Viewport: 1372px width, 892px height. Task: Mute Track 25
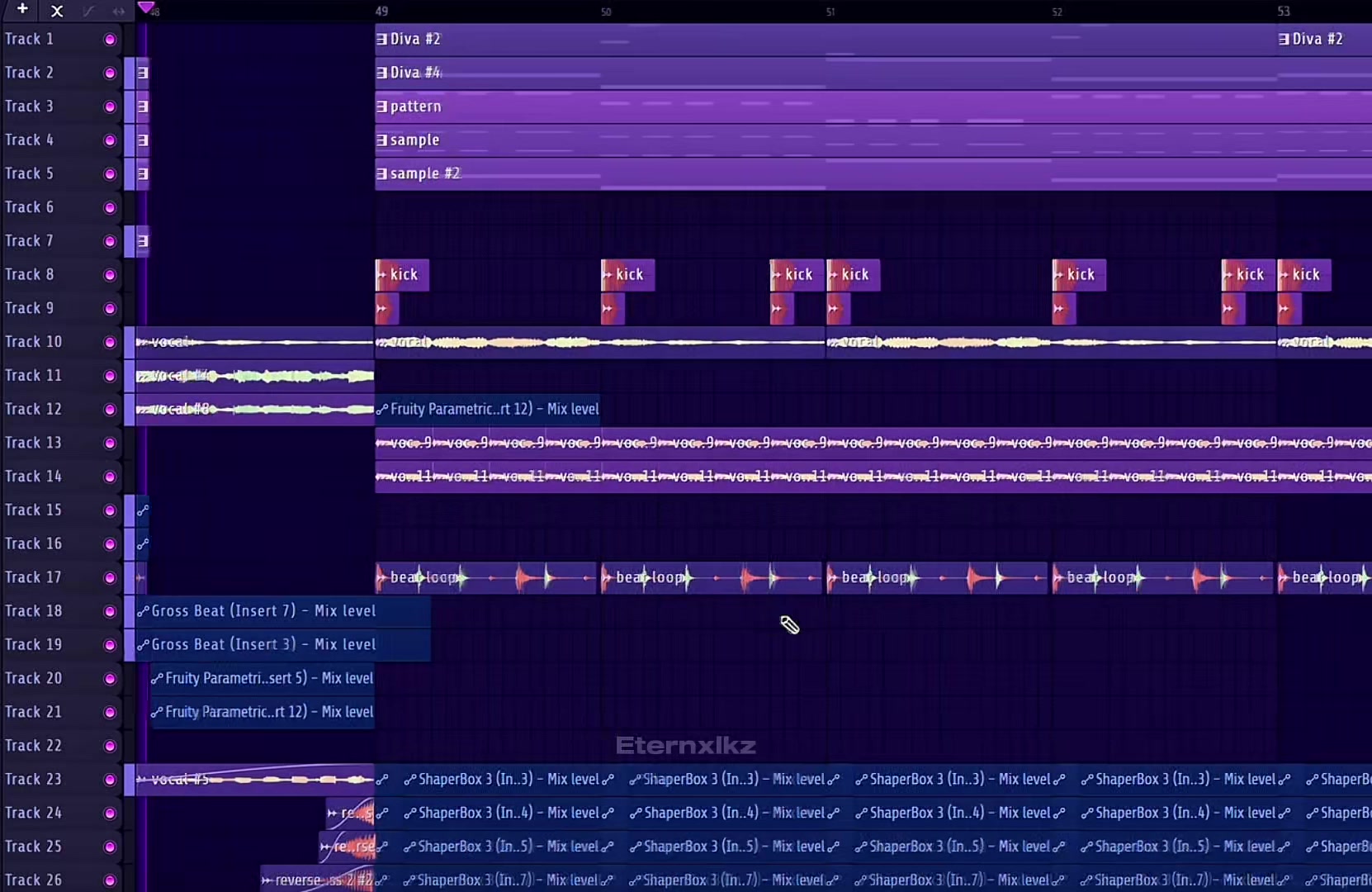tap(110, 847)
